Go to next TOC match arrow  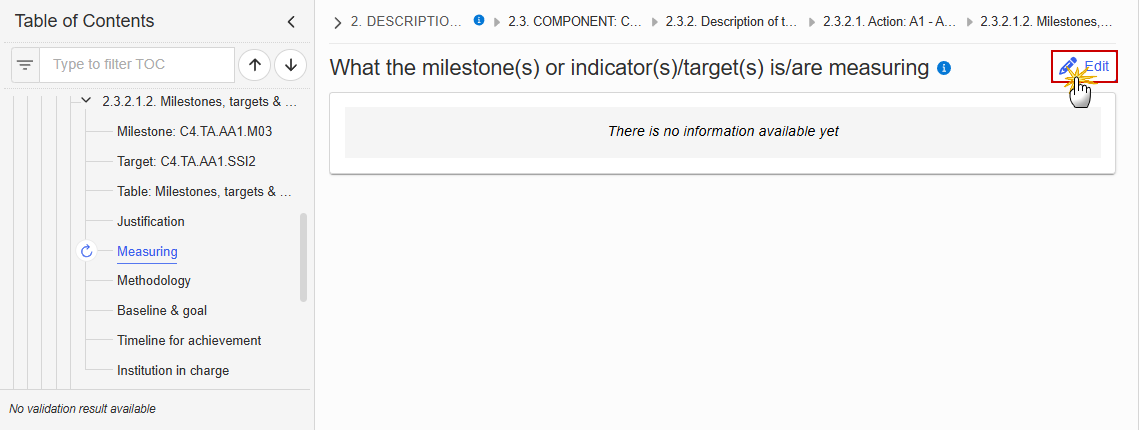pyautogui.click(x=291, y=65)
